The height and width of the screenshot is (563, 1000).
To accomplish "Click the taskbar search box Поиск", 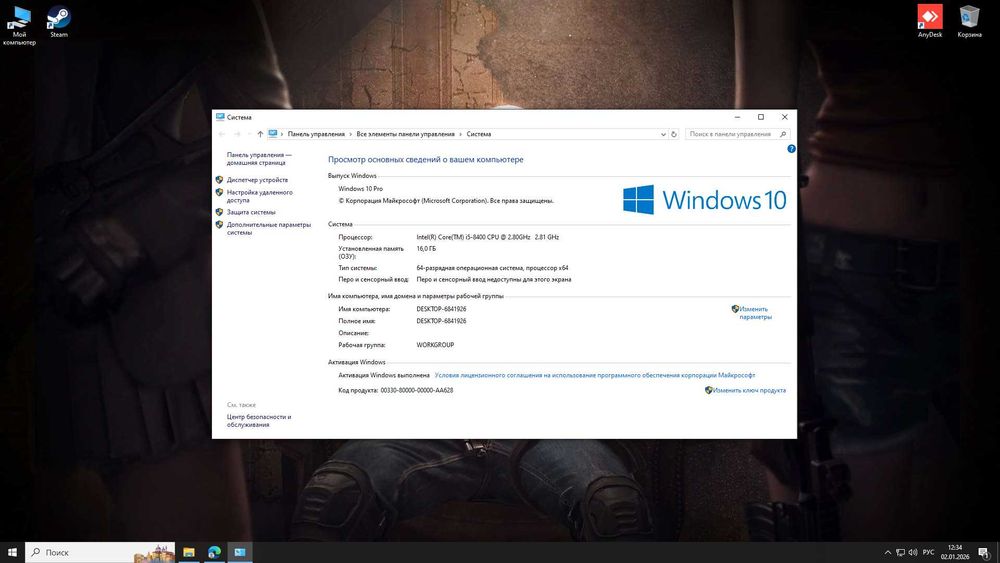I will pyautogui.click(x=100, y=552).
